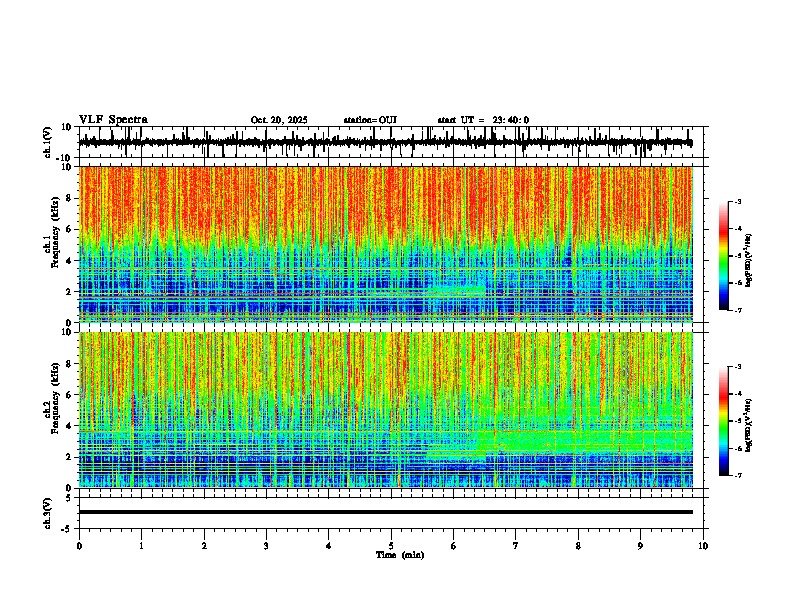Click the ch.1 spectrogram plot

(385, 244)
